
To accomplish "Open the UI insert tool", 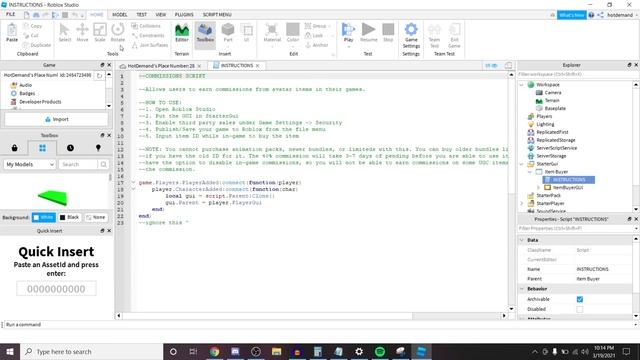I will pyautogui.click(x=247, y=33).
